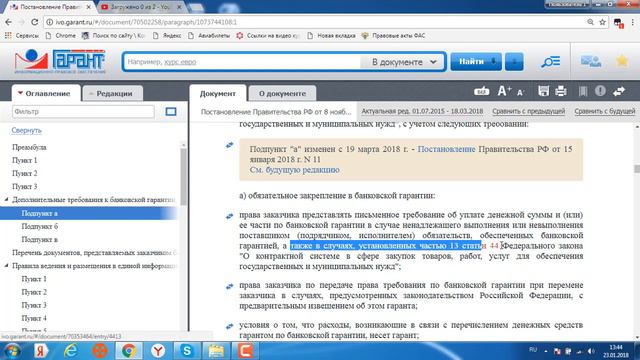Decrease document font size with A-
This screenshot has width=640, height=360.
520,93
